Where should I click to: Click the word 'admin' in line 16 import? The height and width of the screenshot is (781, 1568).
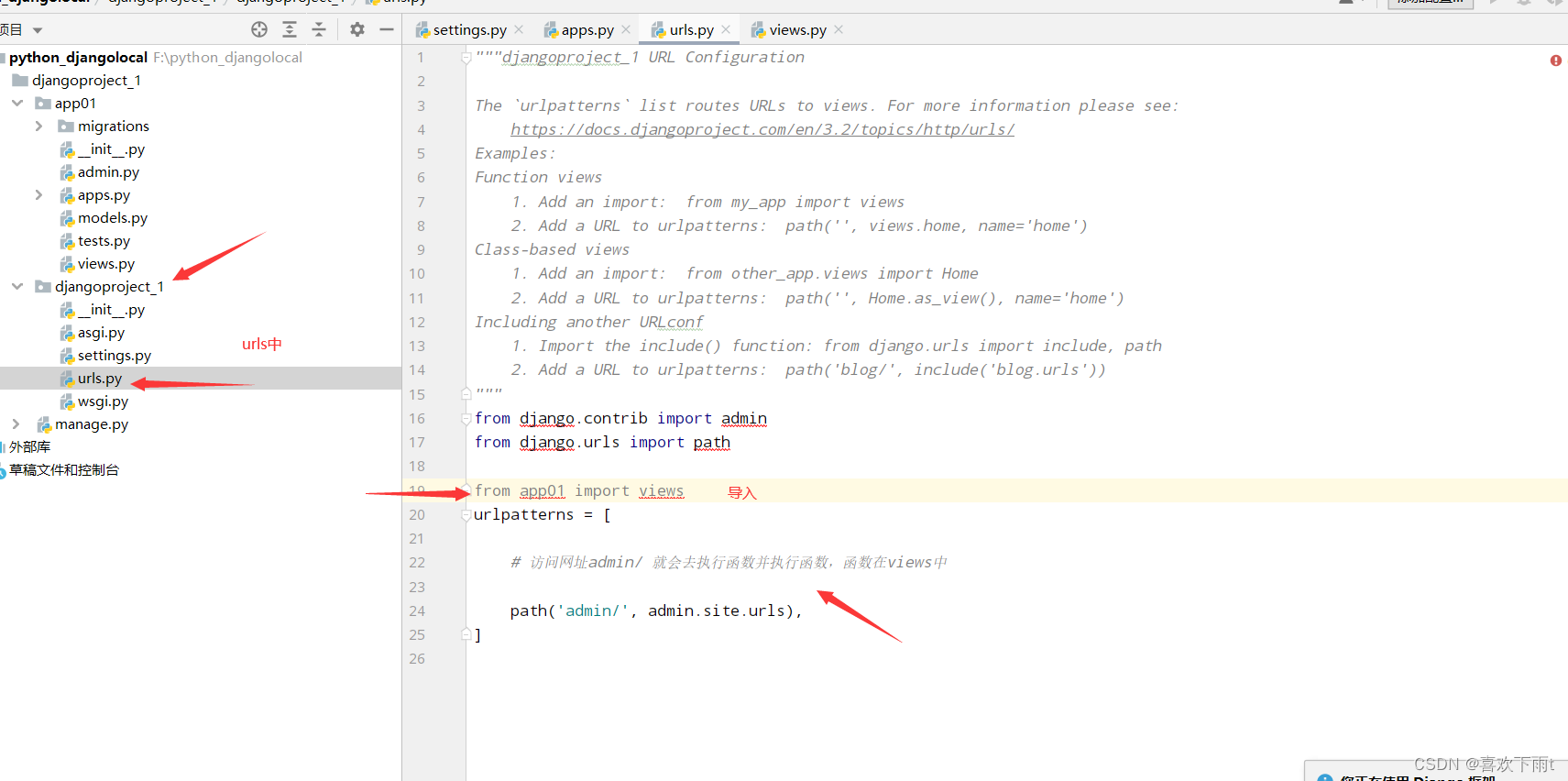click(x=744, y=418)
